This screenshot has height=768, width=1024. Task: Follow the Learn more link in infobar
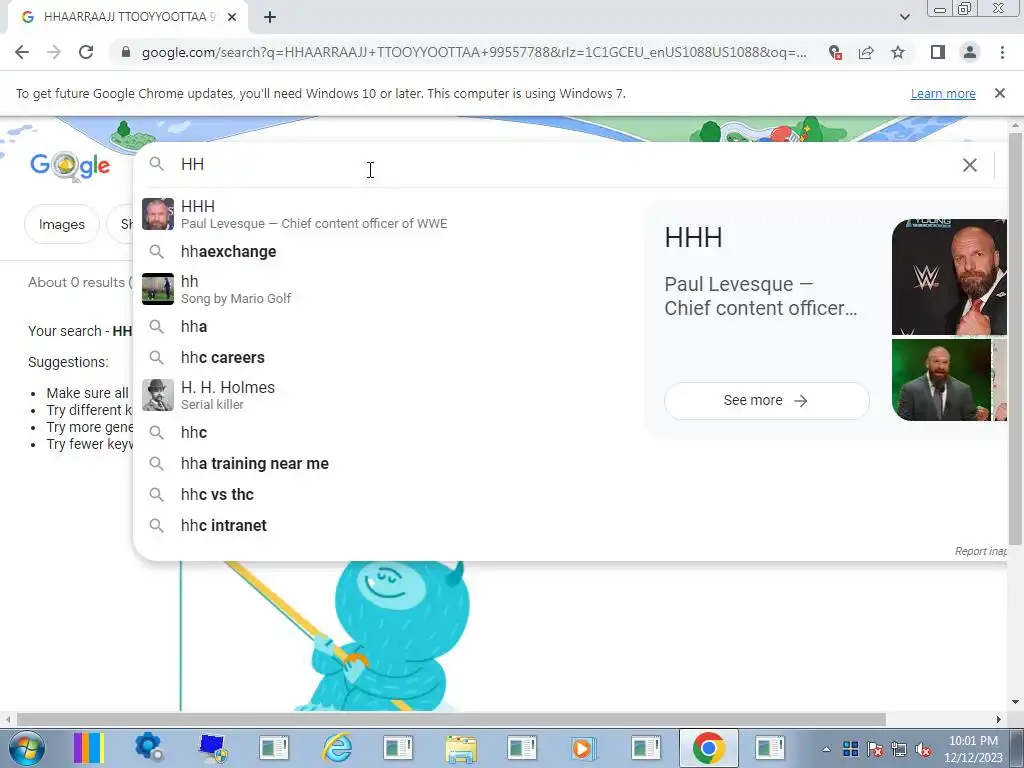tap(943, 93)
